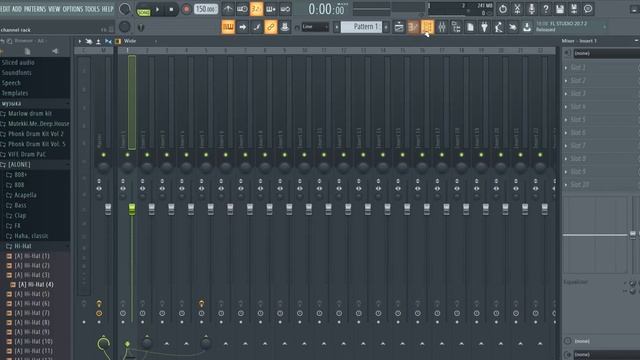This screenshot has height=360, width=640.
Task: Toggle the metronome icon
Action: 228,9
